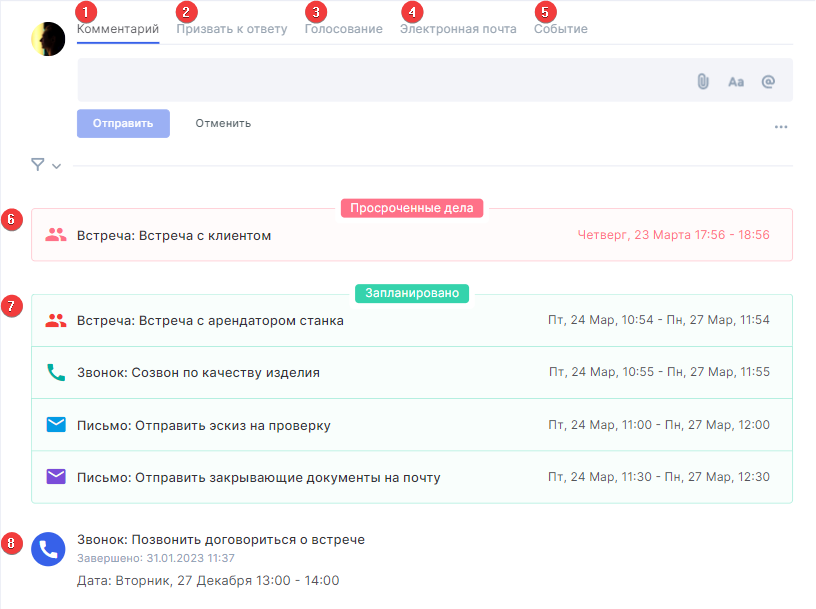Open the Голосование tab
This screenshot has width=816, height=609.
[x=343, y=29]
